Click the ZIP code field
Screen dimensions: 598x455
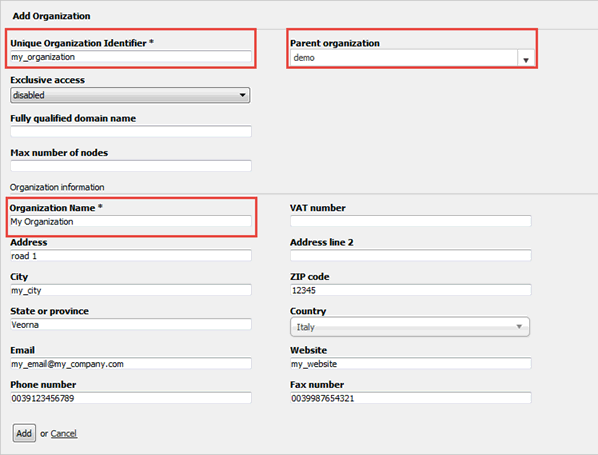pyautogui.click(x=411, y=290)
